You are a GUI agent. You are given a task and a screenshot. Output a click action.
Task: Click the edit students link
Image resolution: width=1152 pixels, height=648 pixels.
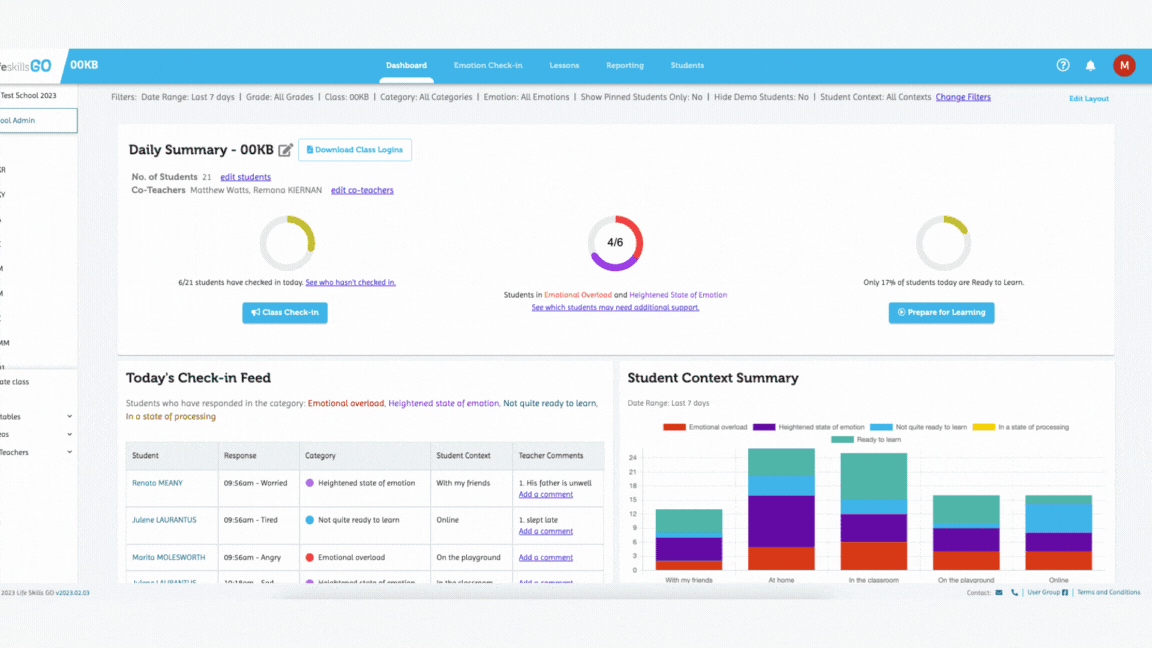point(245,177)
